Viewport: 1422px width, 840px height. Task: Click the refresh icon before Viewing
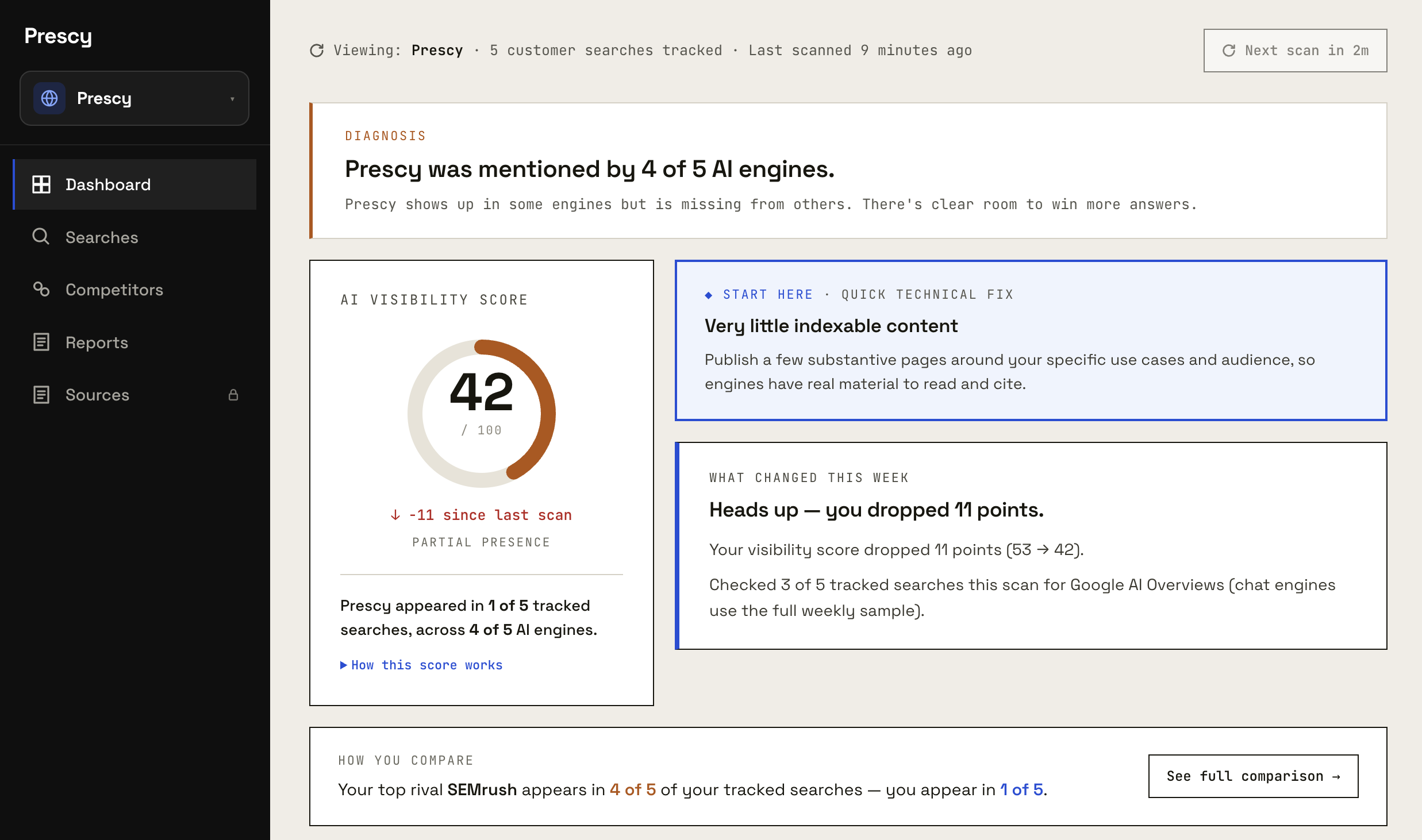coord(317,51)
